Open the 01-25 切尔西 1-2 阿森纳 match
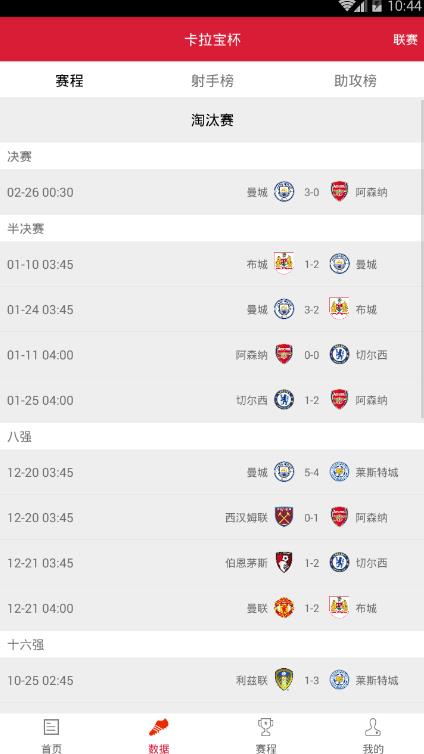 (212, 400)
